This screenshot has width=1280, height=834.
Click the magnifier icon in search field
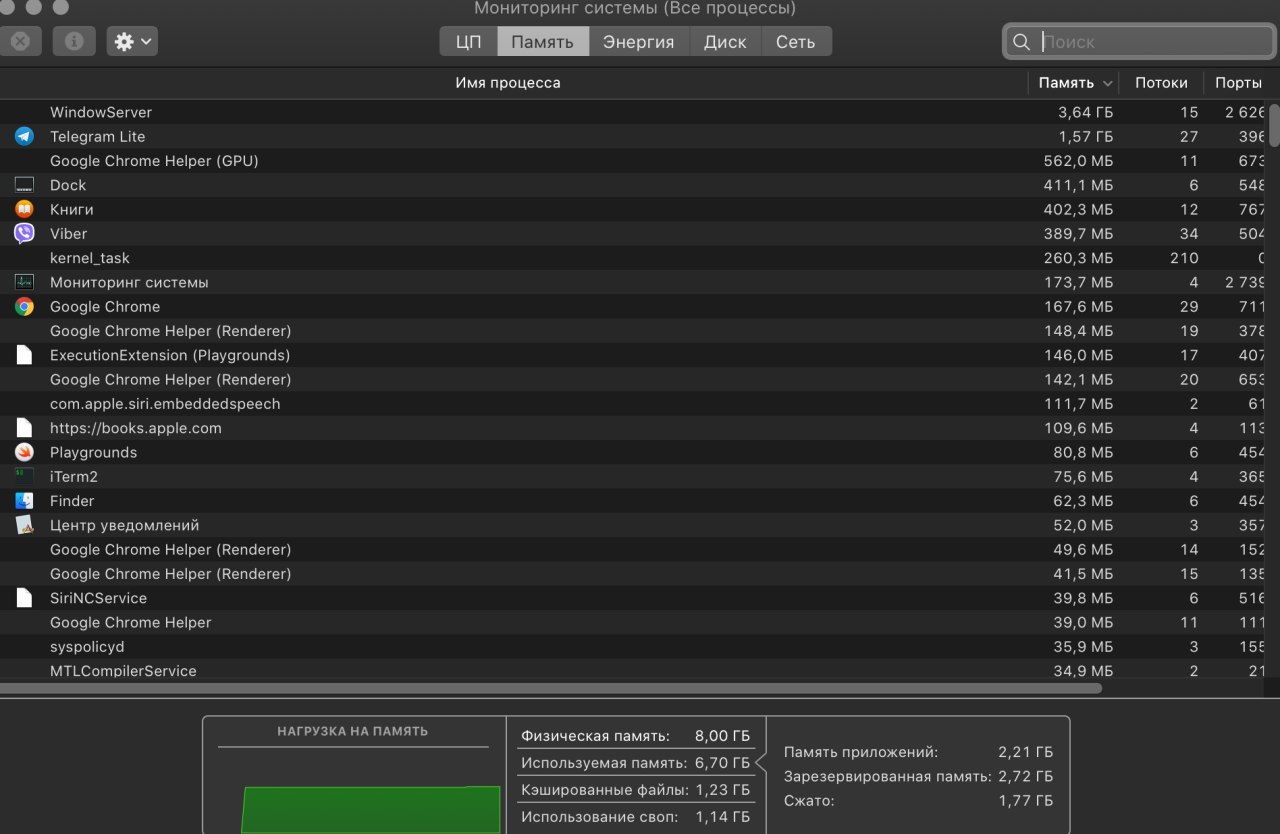[x=1021, y=42]
